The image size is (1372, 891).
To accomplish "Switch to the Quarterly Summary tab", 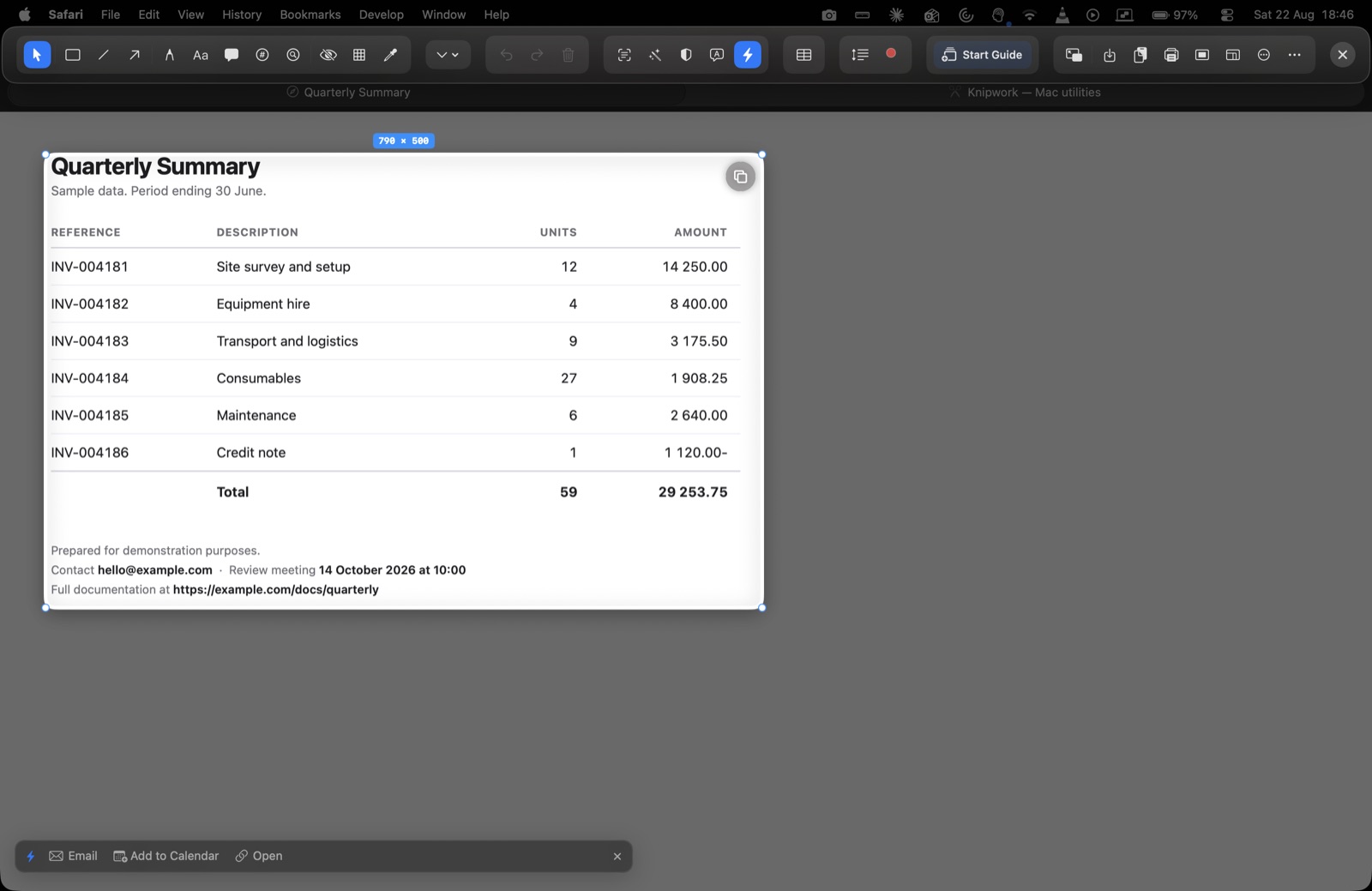I will (x=348, y=93).
